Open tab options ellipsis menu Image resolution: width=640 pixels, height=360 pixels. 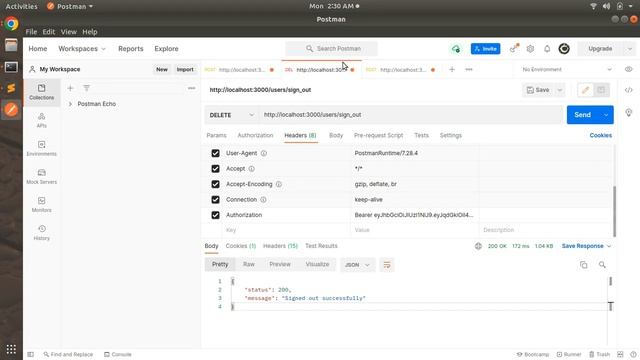pos(469,70)
